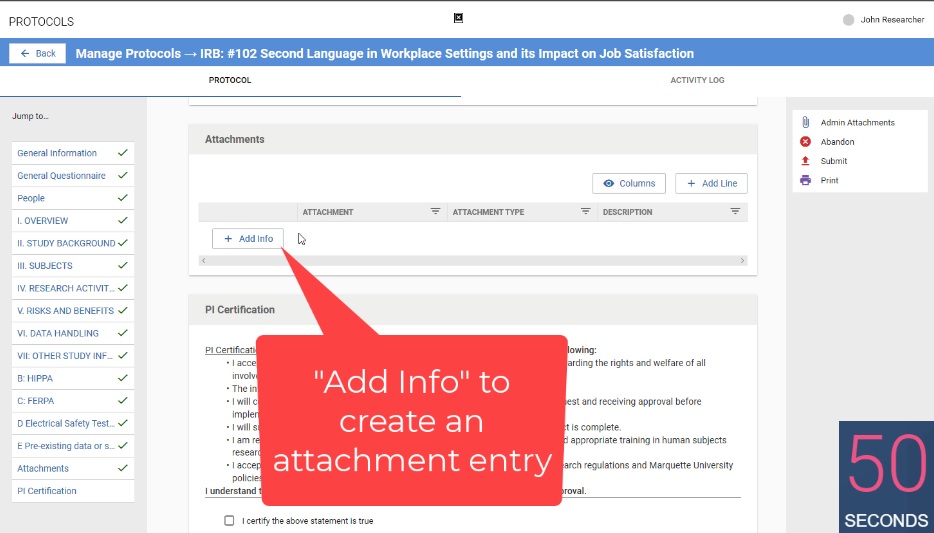This screenshot has width=934, height=533.
Task: Click the Admin Attachments paperclip icon
Action: point(805,122)
